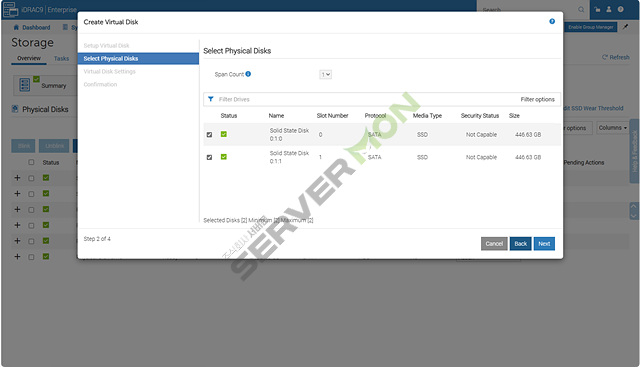Image resolution: width=640 pixels, height=367 pixels.
Task: Click the filter funnel icon in Filter Drives
Action: (211, 99)
